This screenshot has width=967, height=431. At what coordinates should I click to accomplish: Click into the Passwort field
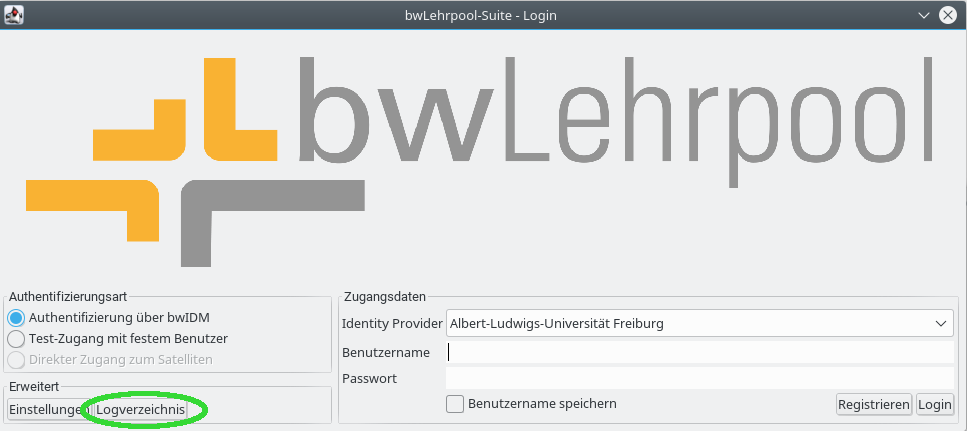(x=700, y=378)
